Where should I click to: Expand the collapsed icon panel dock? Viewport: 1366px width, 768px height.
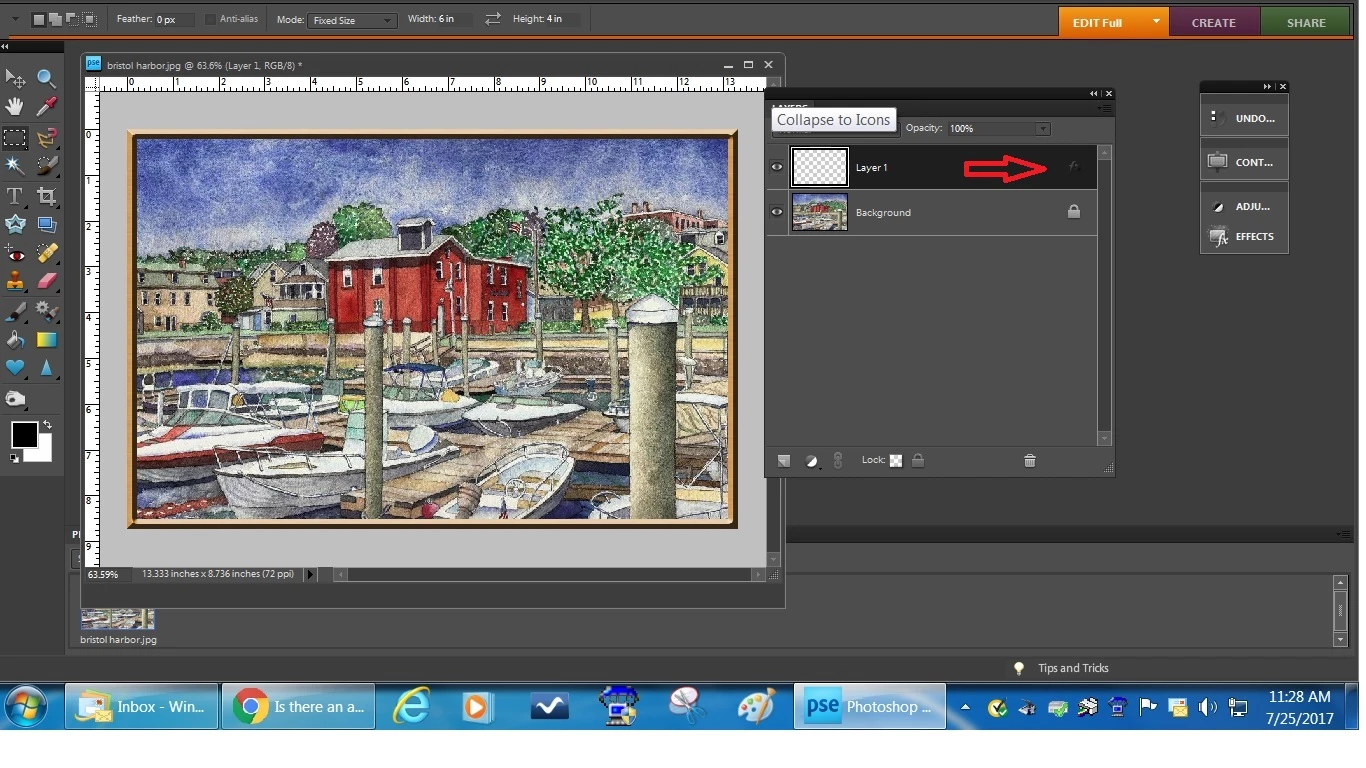(1268, 87)
